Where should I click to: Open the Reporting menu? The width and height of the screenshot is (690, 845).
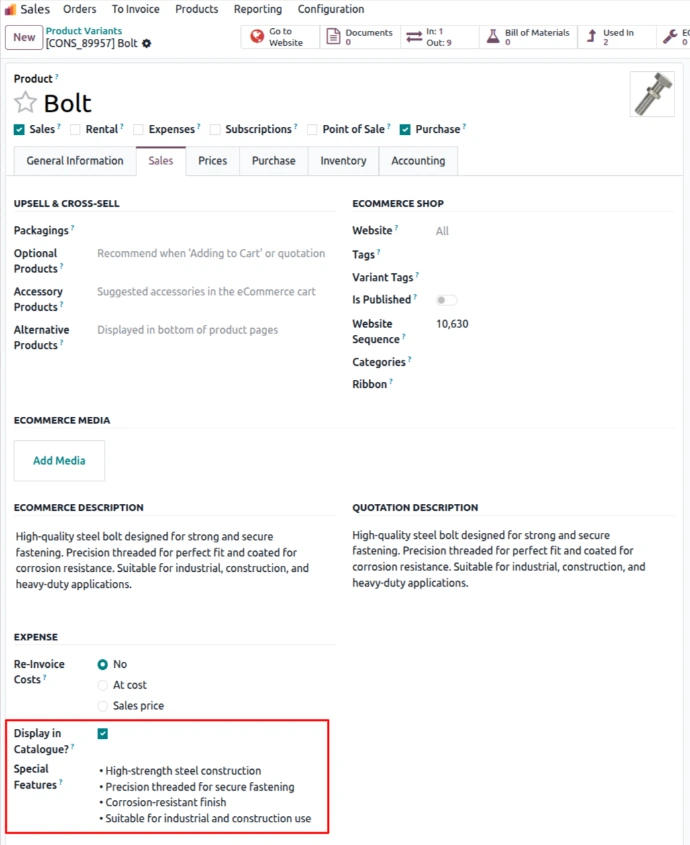(x=258, y=9)
